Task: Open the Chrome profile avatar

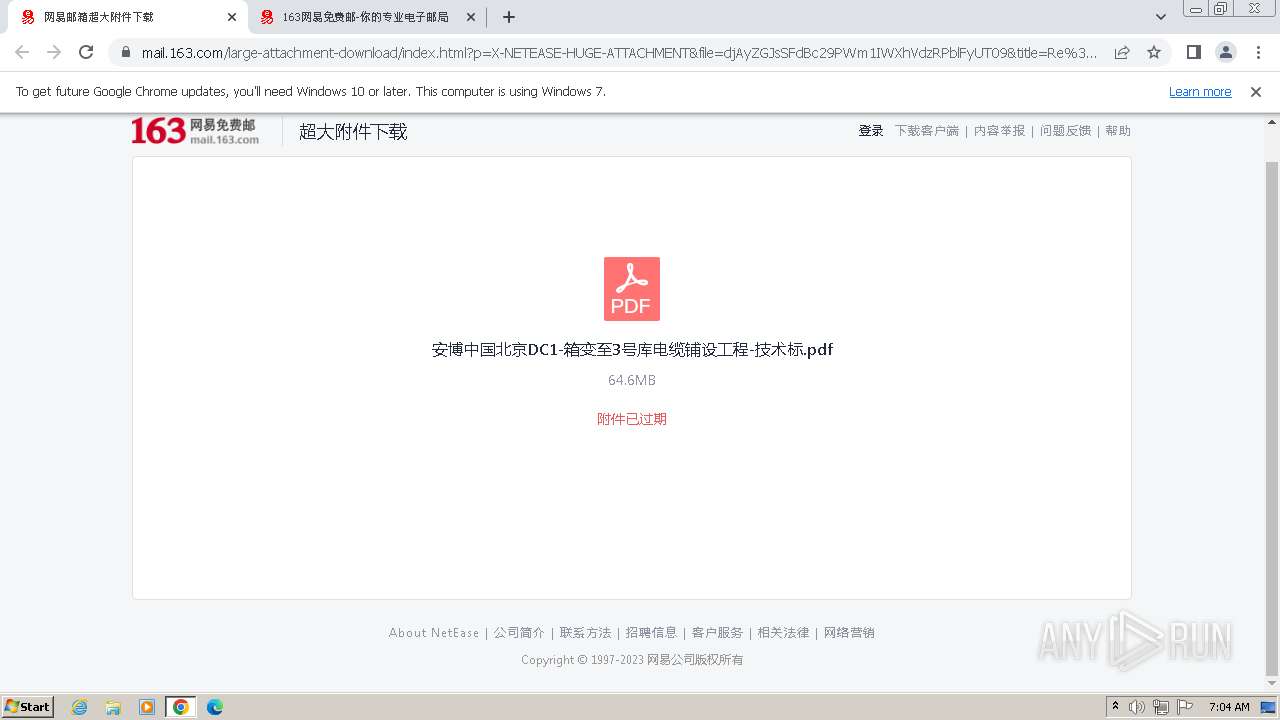Action: pyautogui.click(x=1226, y=52)
